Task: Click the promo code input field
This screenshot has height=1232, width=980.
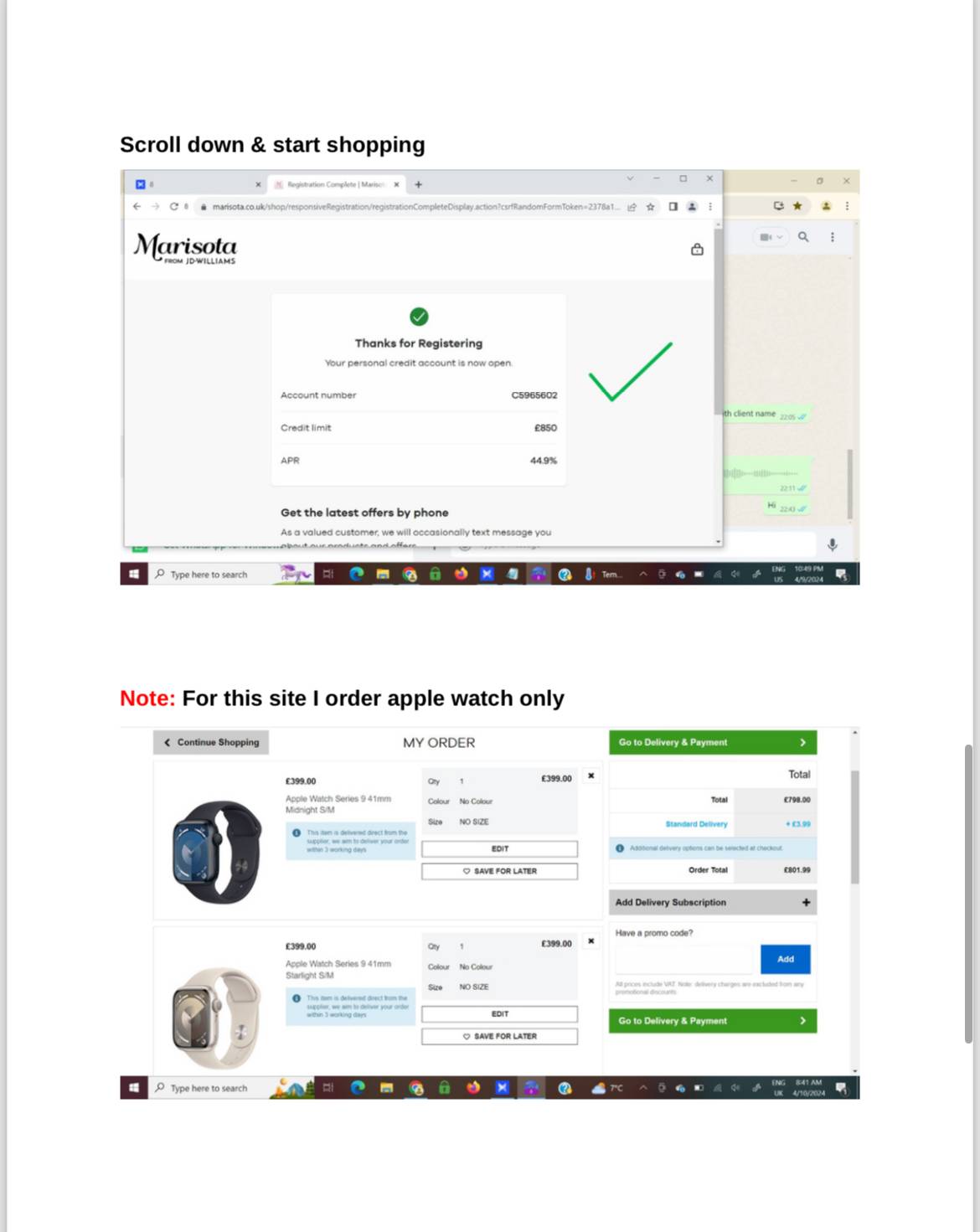Action: click(x=688, y=959)
